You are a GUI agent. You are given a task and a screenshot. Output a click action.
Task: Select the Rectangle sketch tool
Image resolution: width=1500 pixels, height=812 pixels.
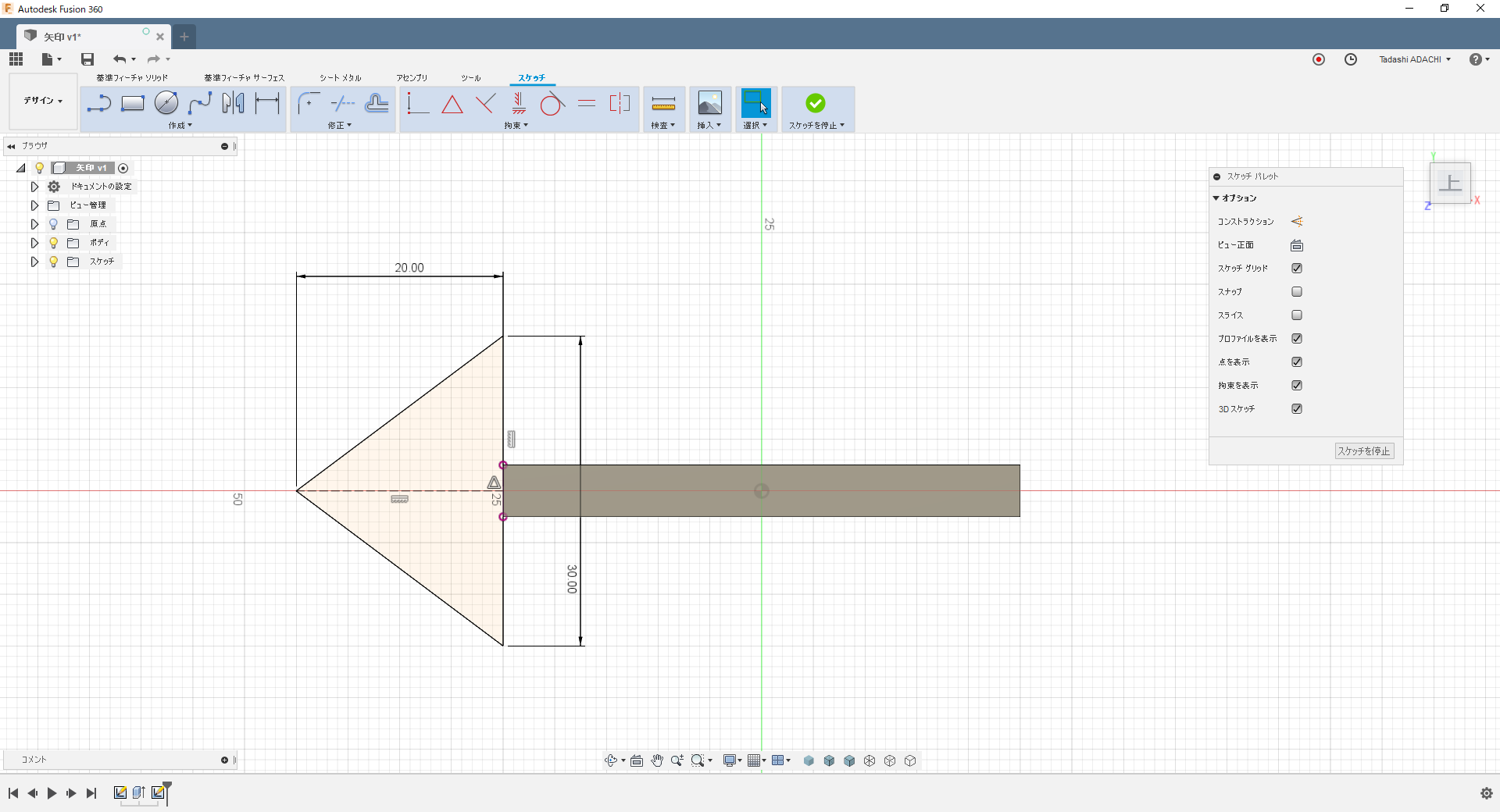point(133,103)
